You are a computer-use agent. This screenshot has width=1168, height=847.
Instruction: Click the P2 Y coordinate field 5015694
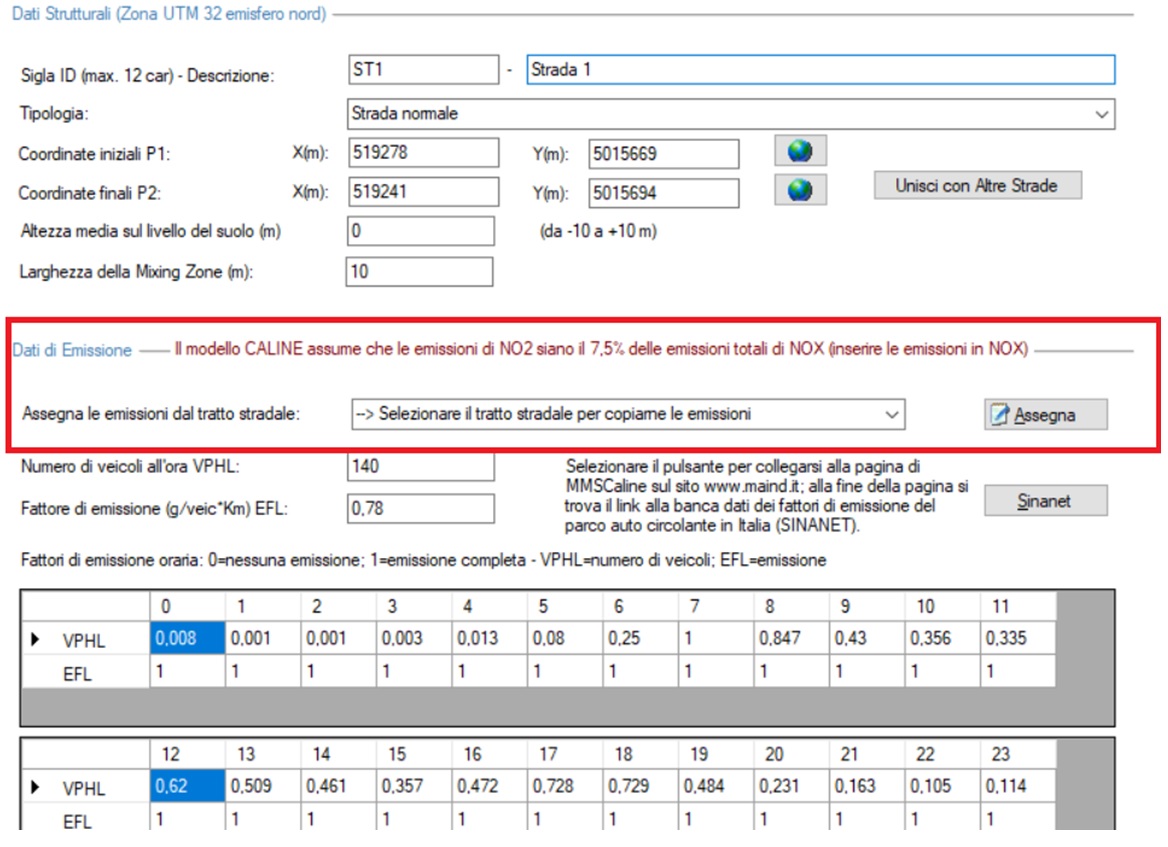coord(663,191)
